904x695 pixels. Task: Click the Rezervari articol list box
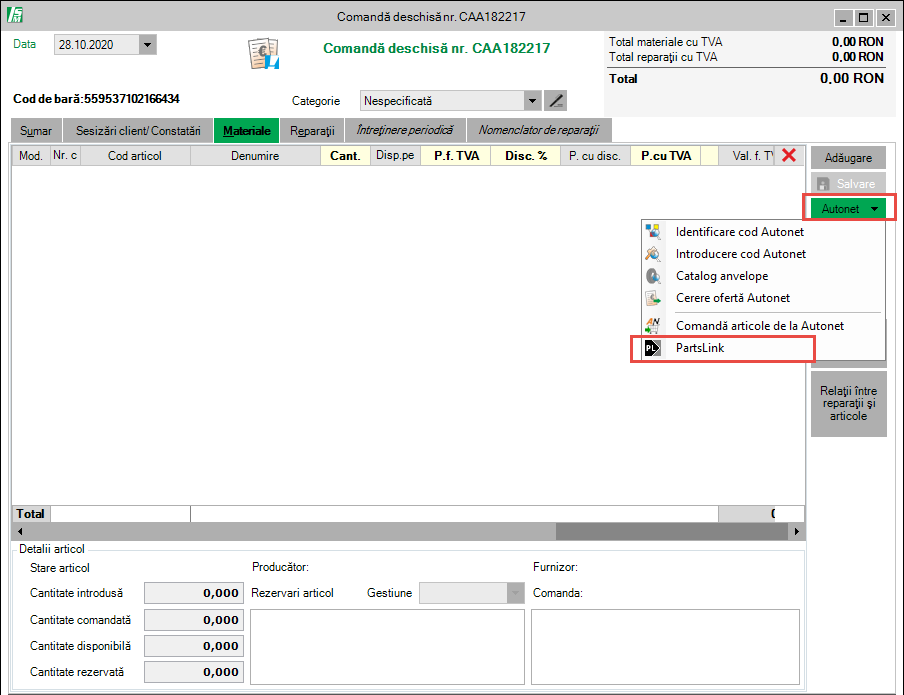click(387, 647)
